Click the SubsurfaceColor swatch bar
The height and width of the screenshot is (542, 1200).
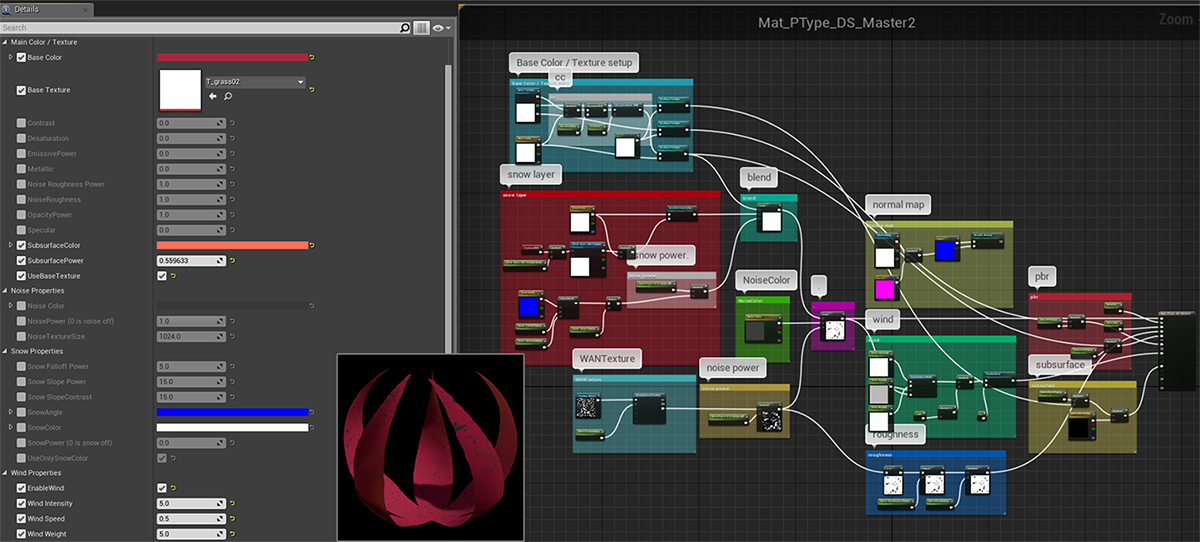point(232,245)
